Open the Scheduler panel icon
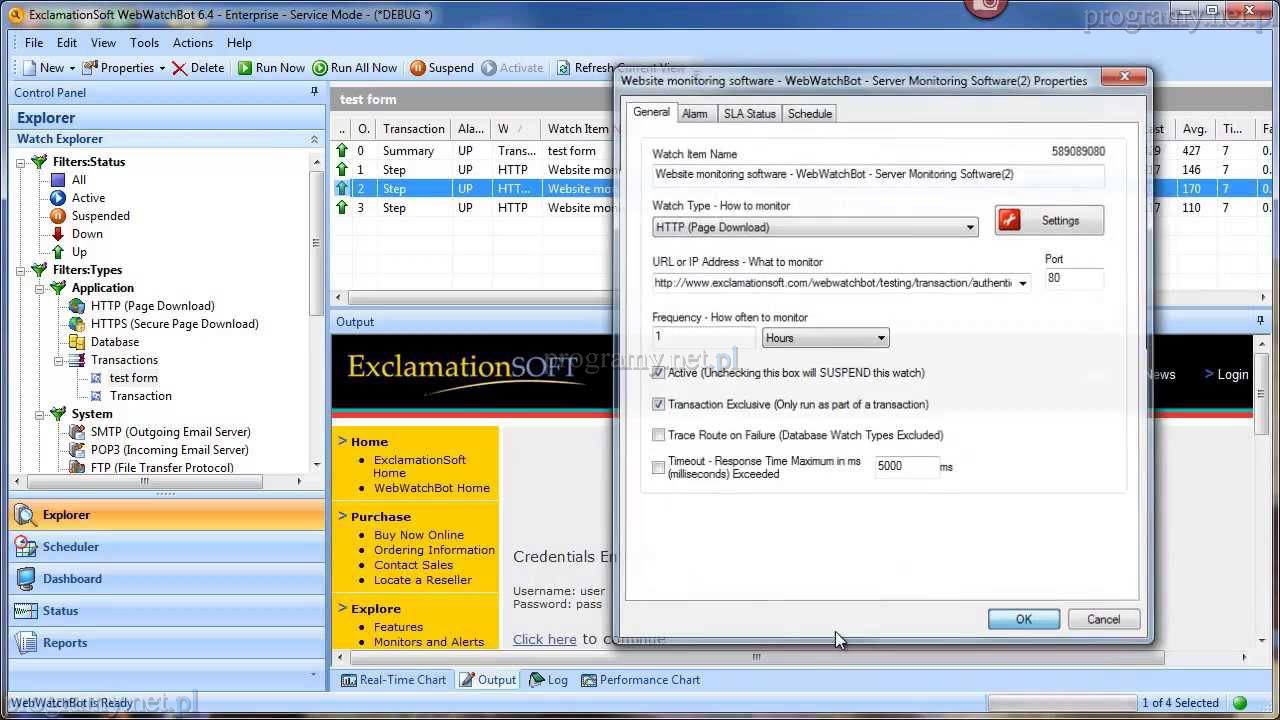The height and width of the screenshot is (720, 1280). [26, 547]
